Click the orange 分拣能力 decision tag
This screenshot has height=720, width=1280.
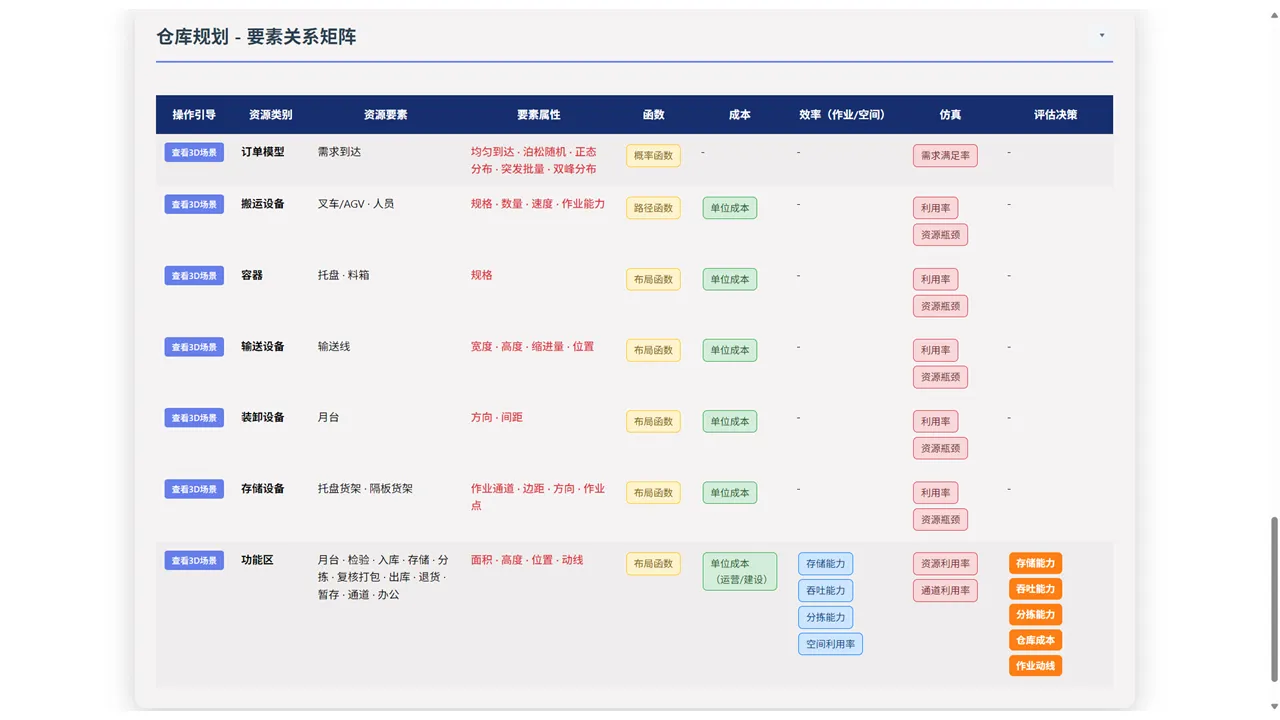click(x=1035, y=615)
